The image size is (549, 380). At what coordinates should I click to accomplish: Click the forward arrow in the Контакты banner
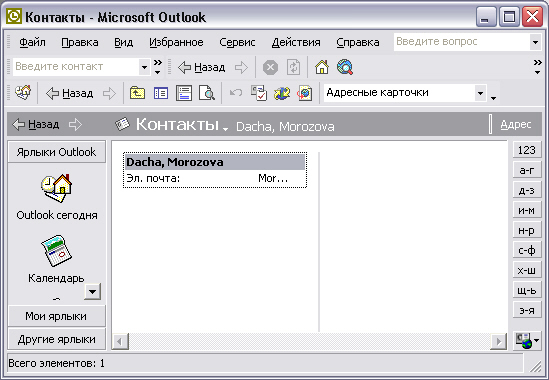(75, 124)
